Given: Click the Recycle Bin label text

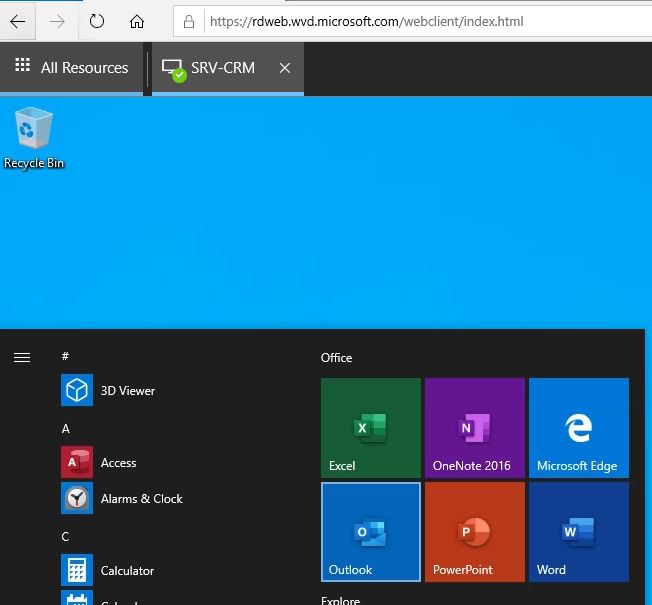Looking at the screenshot, I should [34, 163].
